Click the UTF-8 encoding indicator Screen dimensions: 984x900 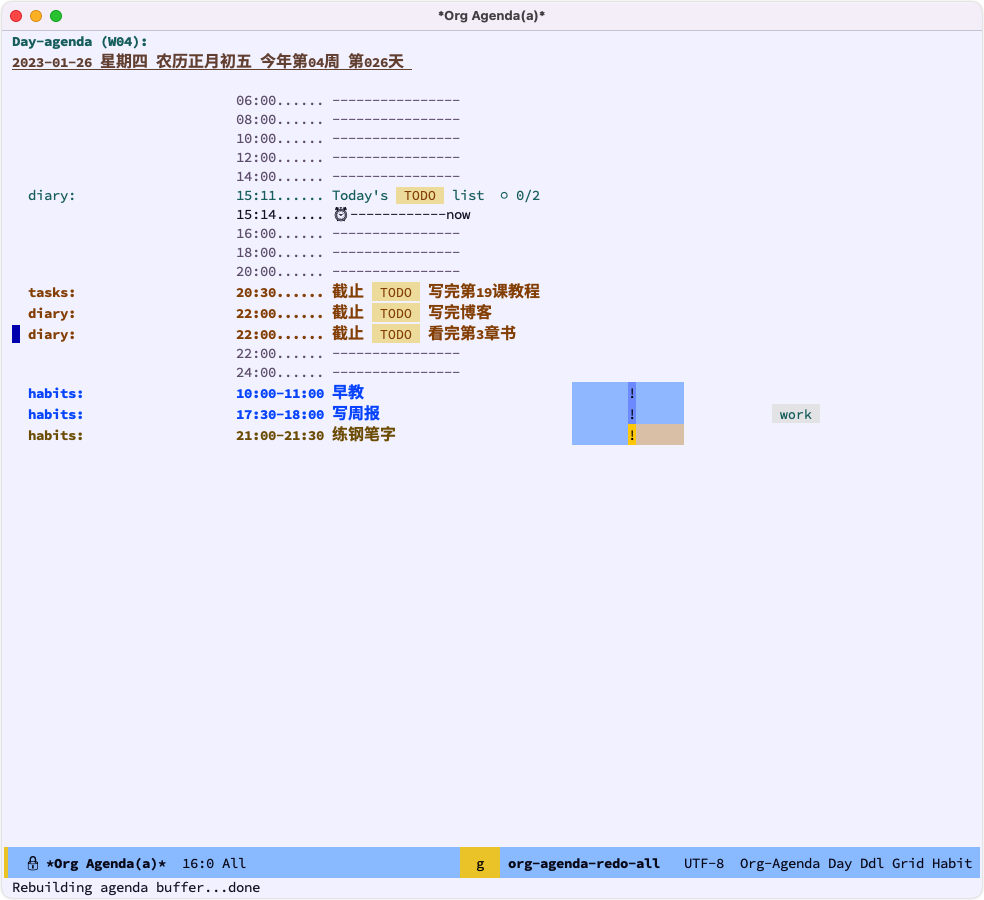[x=703, y=864]
